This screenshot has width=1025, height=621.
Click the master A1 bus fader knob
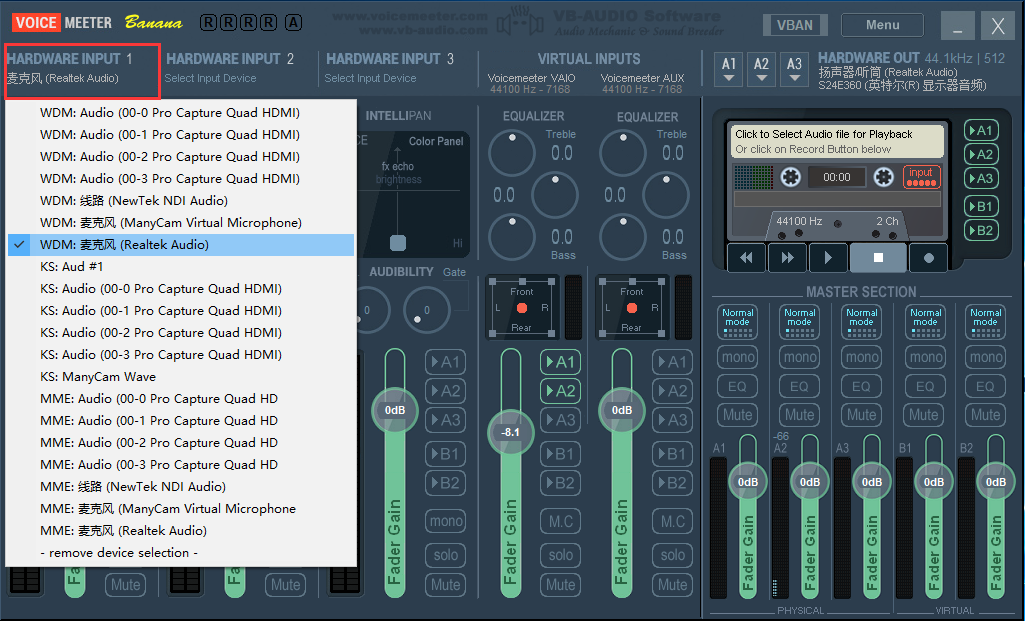pos(748,482)
